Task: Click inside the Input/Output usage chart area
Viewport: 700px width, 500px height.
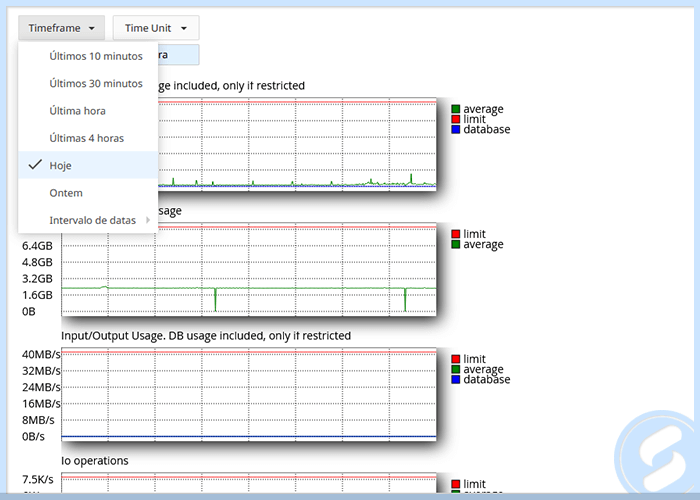Action: pos(249,394)
